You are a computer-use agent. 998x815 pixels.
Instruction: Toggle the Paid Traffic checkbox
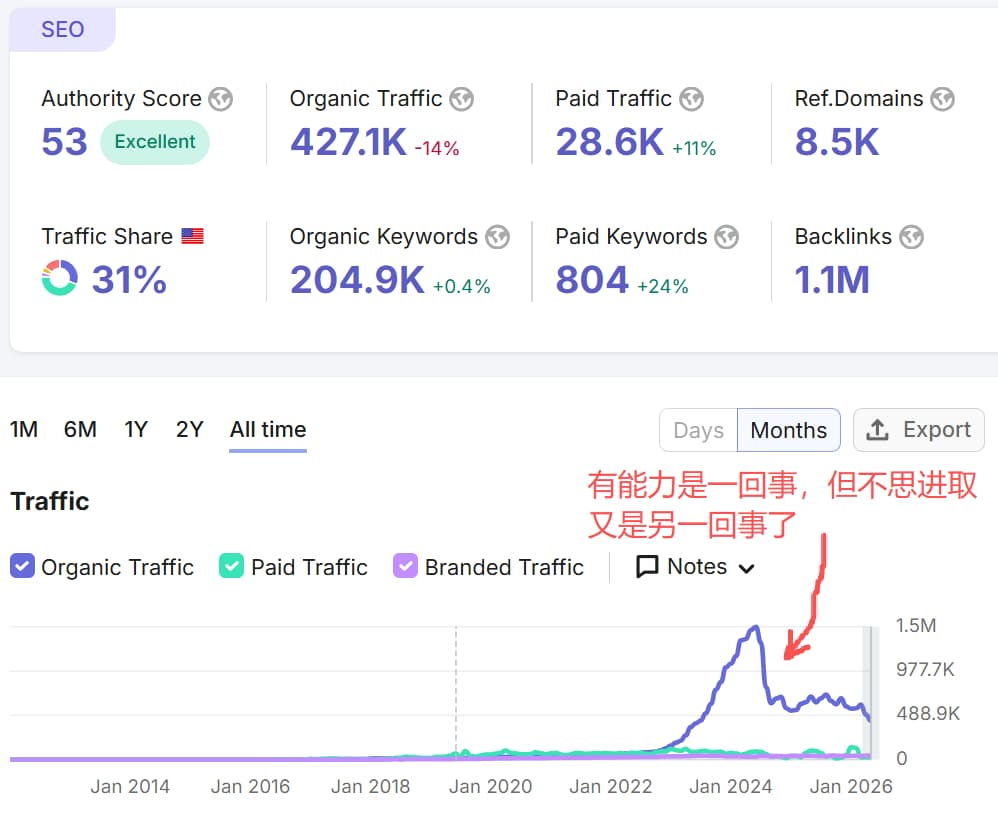[x=231, y=565]
